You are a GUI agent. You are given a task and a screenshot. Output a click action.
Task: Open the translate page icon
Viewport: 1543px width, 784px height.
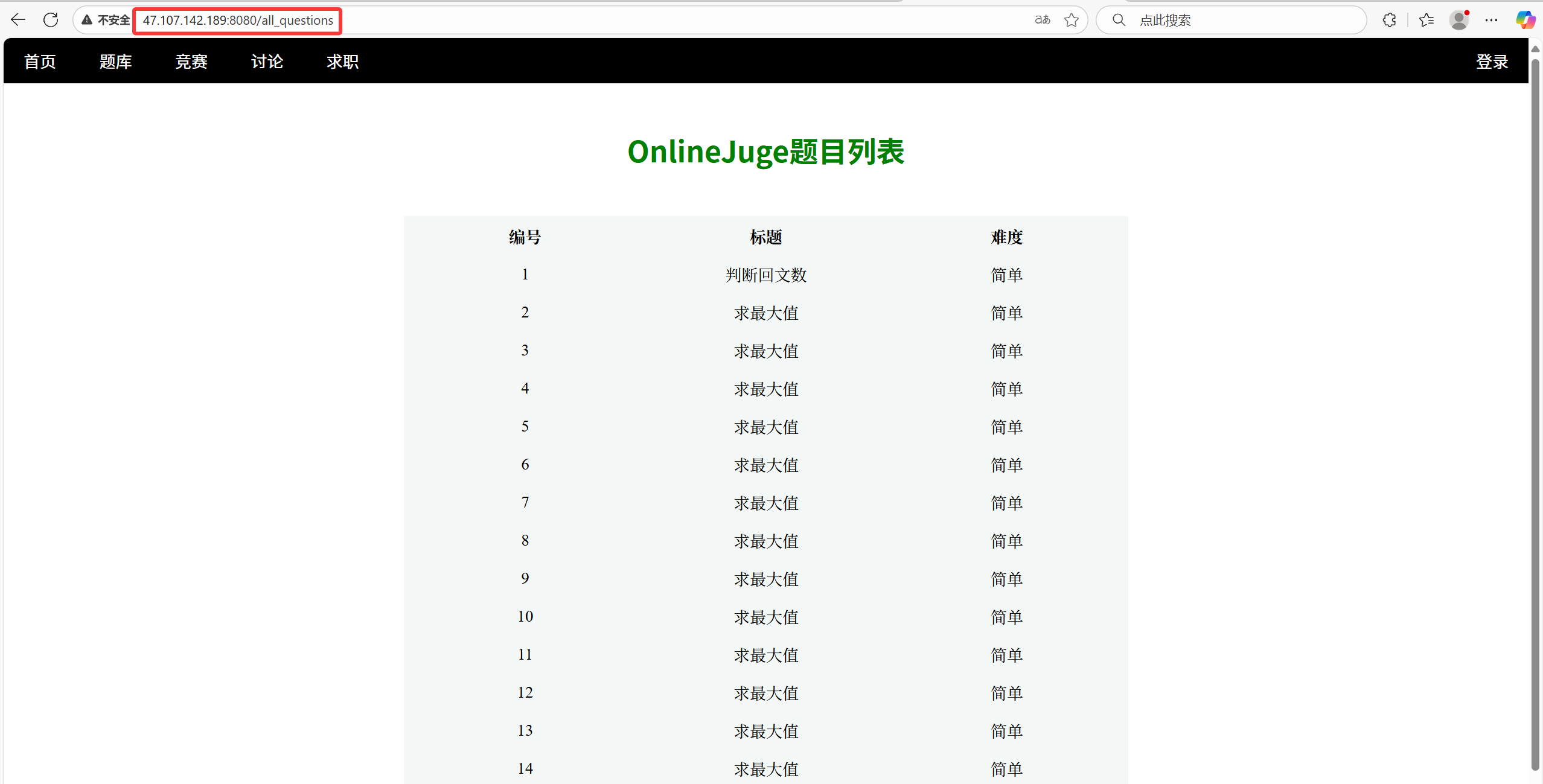(x=1043, y=20)
